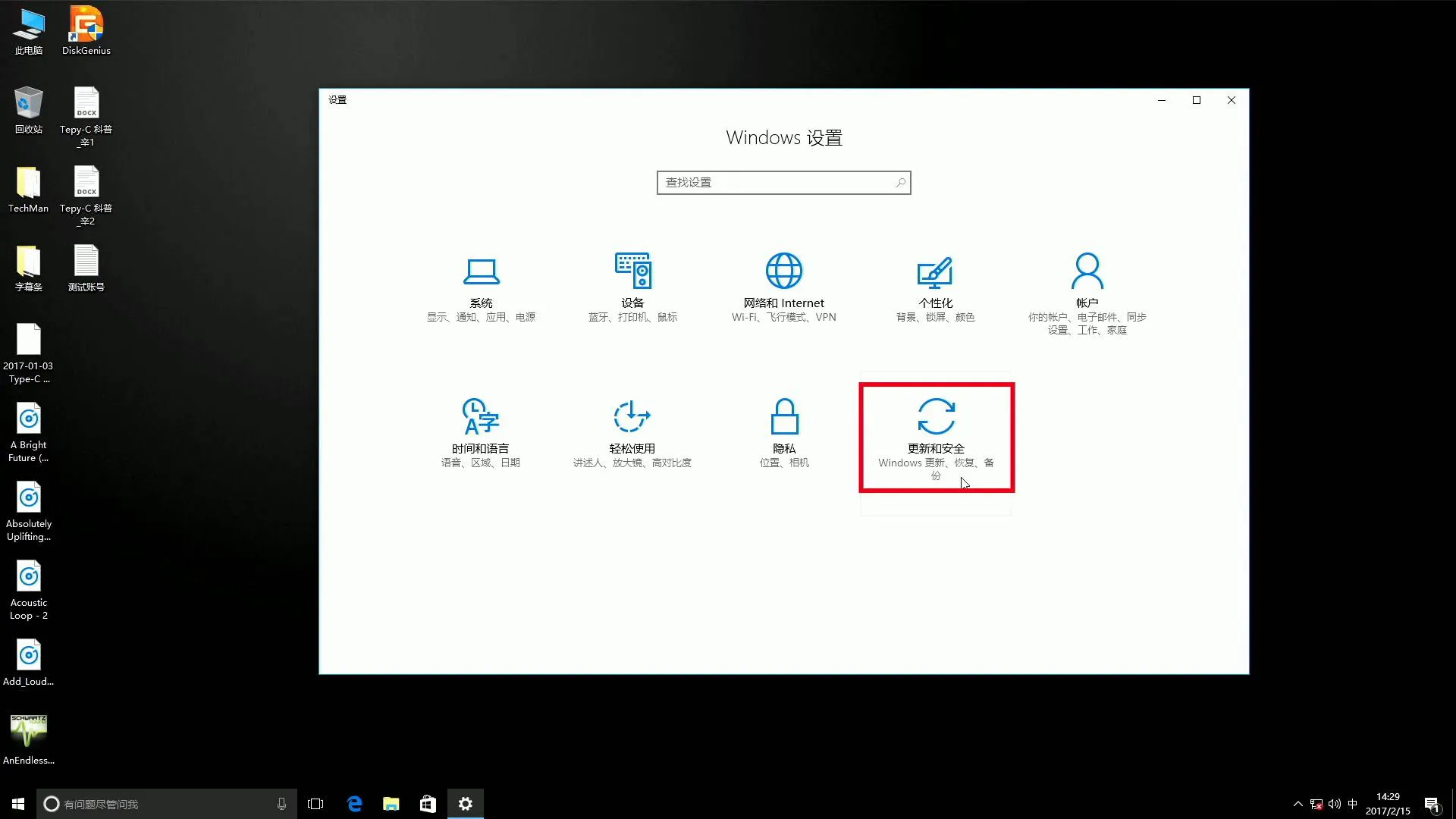Open 网络和 Internet settings globe icon
1456x819 pixels.
coord(783,271)
